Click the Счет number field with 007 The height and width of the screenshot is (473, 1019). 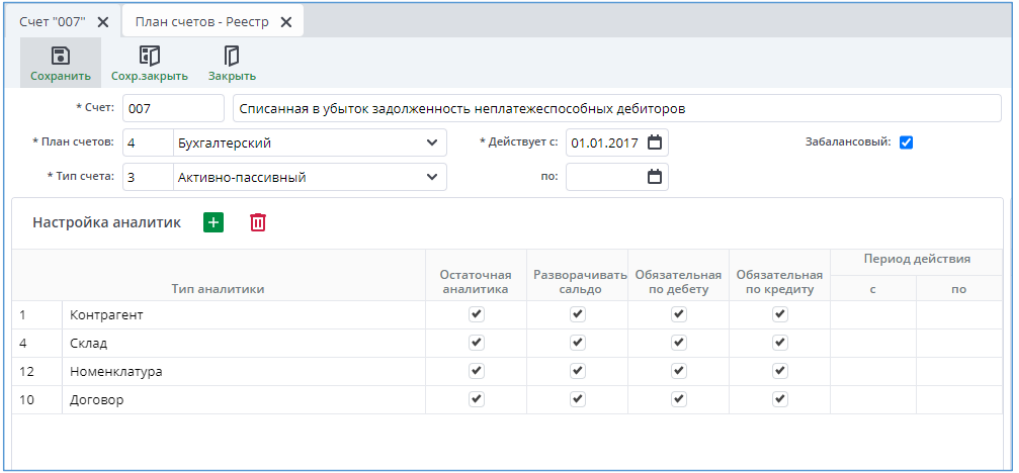[174, 108]
